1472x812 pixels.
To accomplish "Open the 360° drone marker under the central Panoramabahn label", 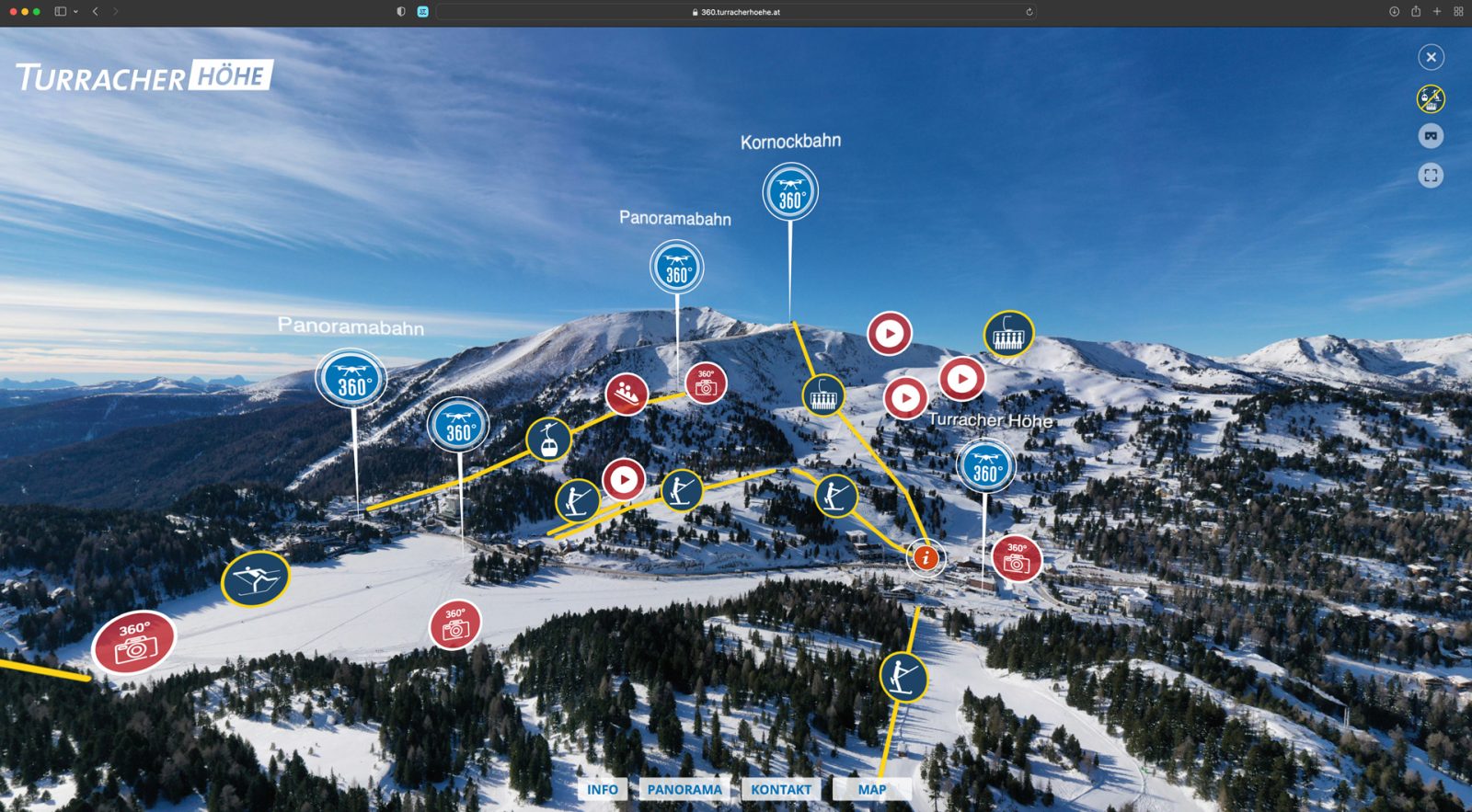I will (677, 268).
